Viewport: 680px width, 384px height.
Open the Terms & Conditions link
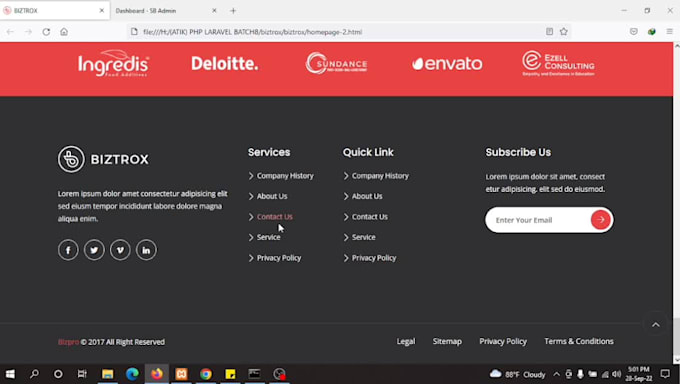tap(579, 341)
